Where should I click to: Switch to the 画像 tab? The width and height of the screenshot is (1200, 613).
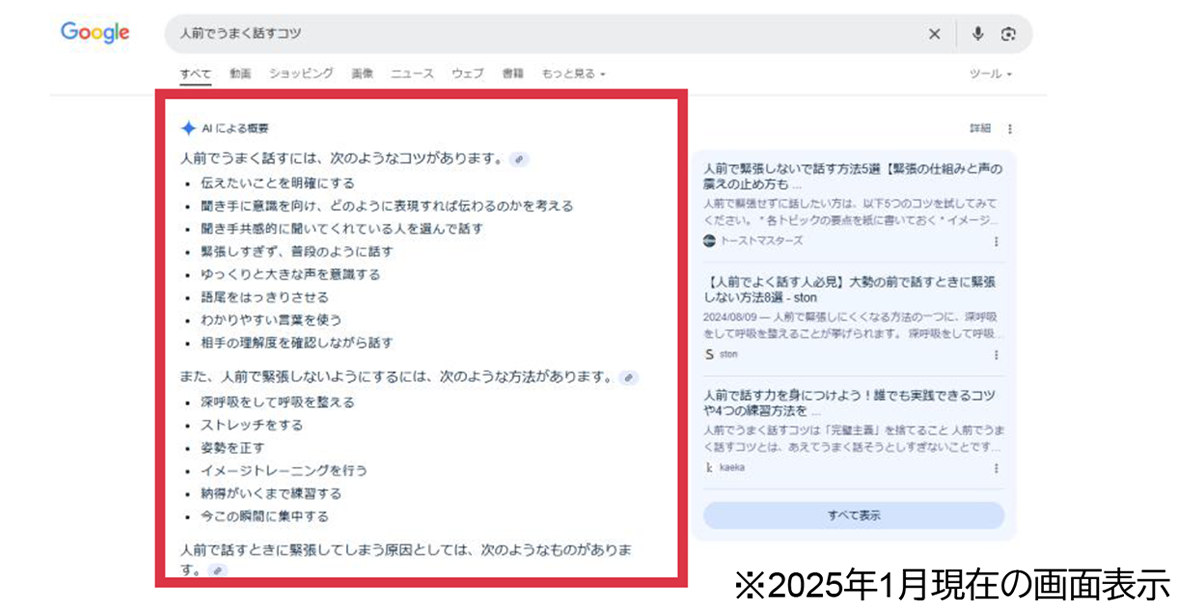tap(361, 73)
